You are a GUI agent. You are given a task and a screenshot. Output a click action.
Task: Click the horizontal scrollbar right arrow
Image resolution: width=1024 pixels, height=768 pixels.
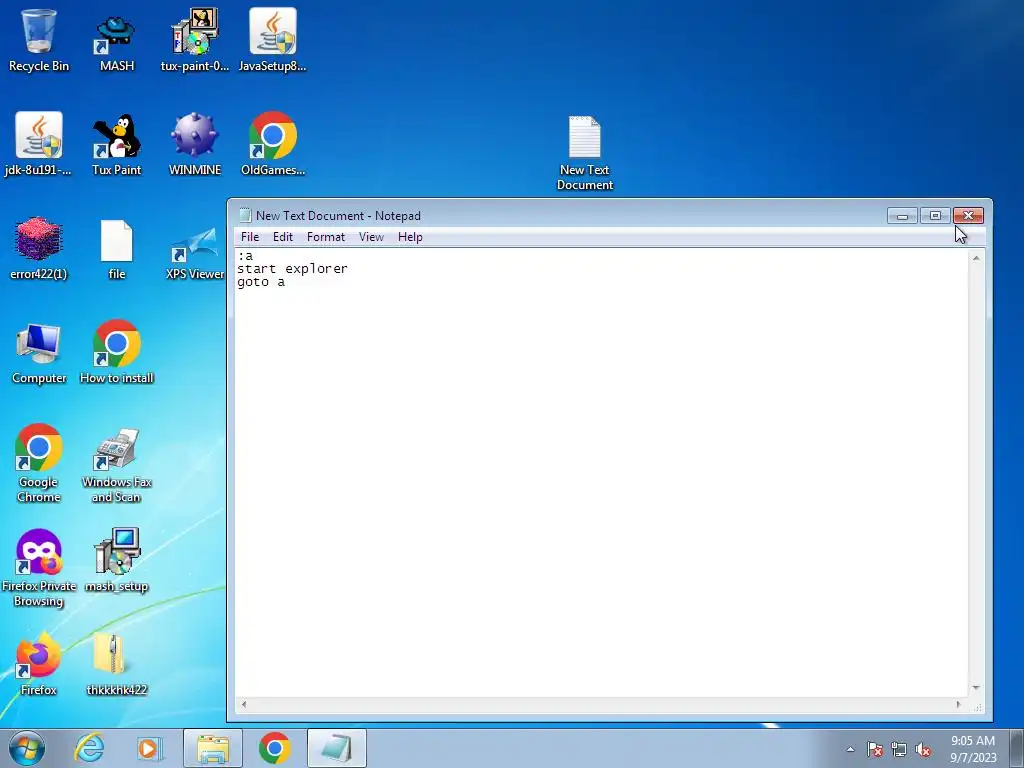coord(959,704)
